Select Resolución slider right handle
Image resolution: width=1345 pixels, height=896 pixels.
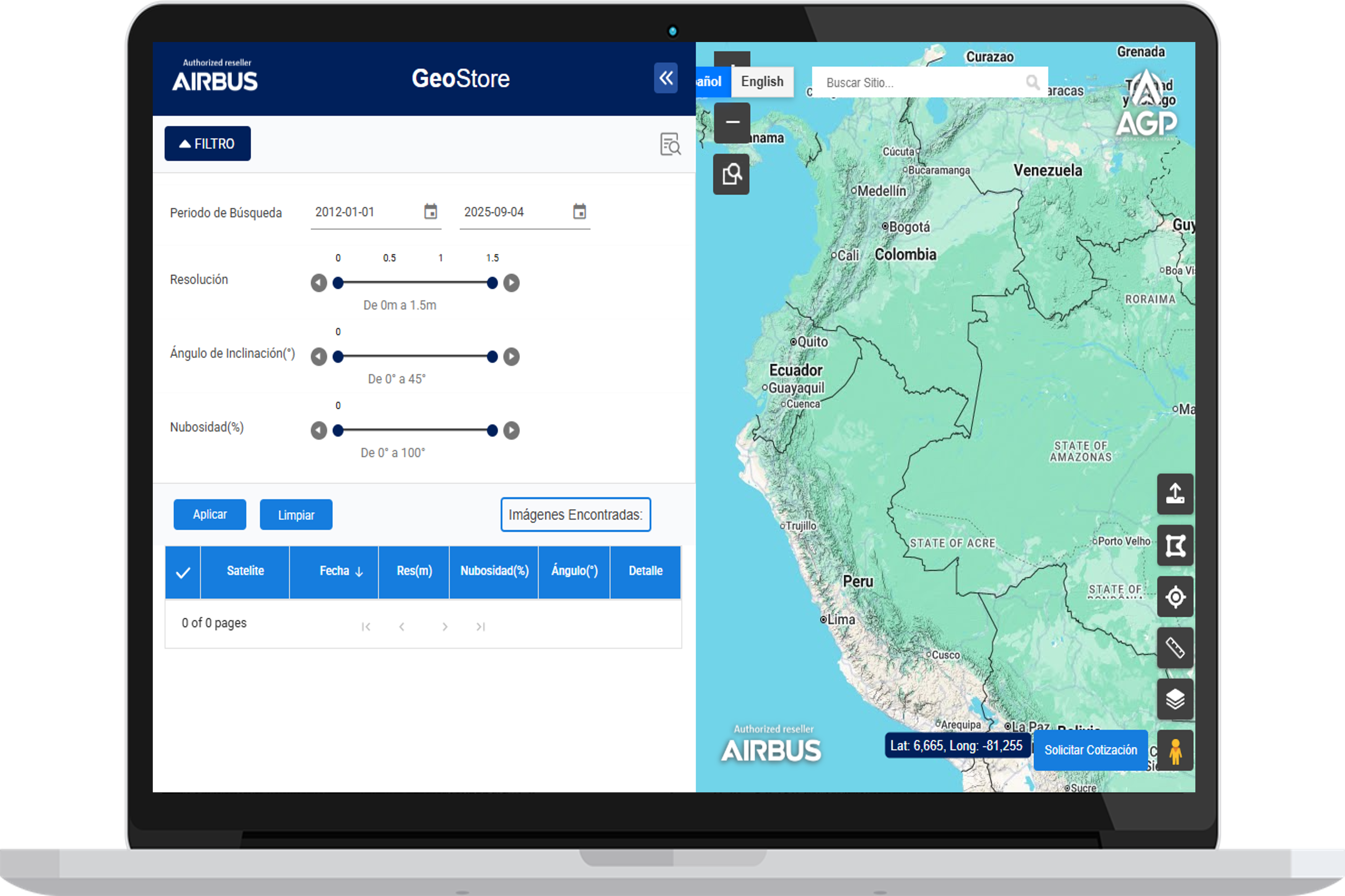(x=492, y=283)
